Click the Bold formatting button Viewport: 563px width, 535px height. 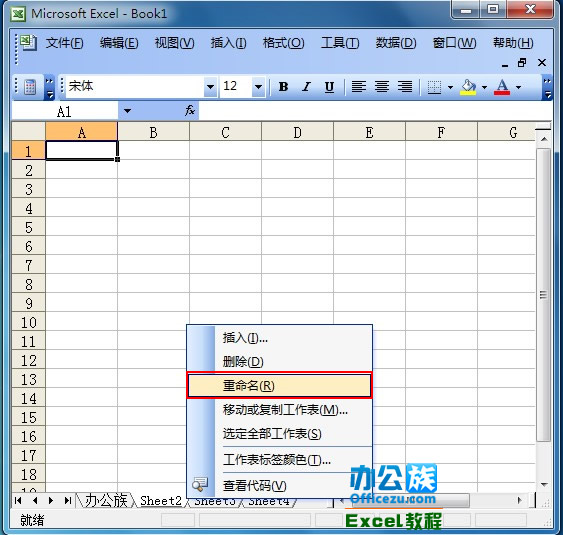283,87
